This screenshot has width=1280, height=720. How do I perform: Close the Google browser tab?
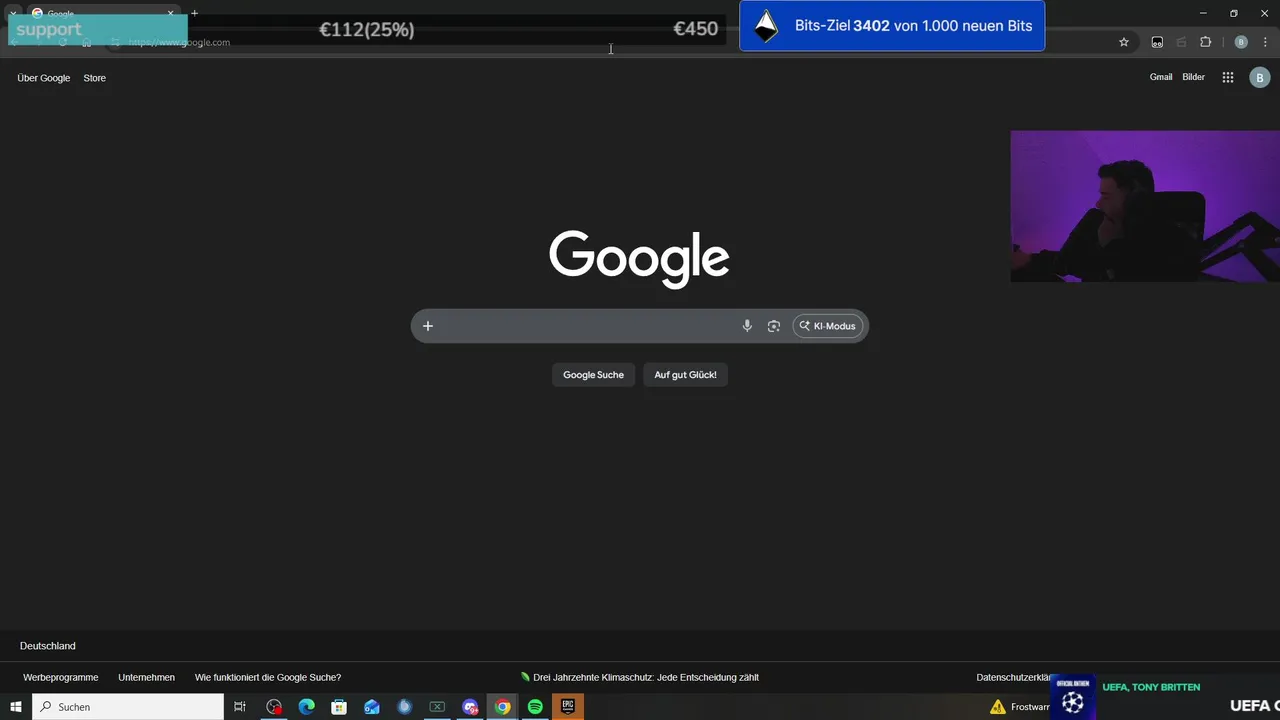pyautogui.click(x=171, y=13)
